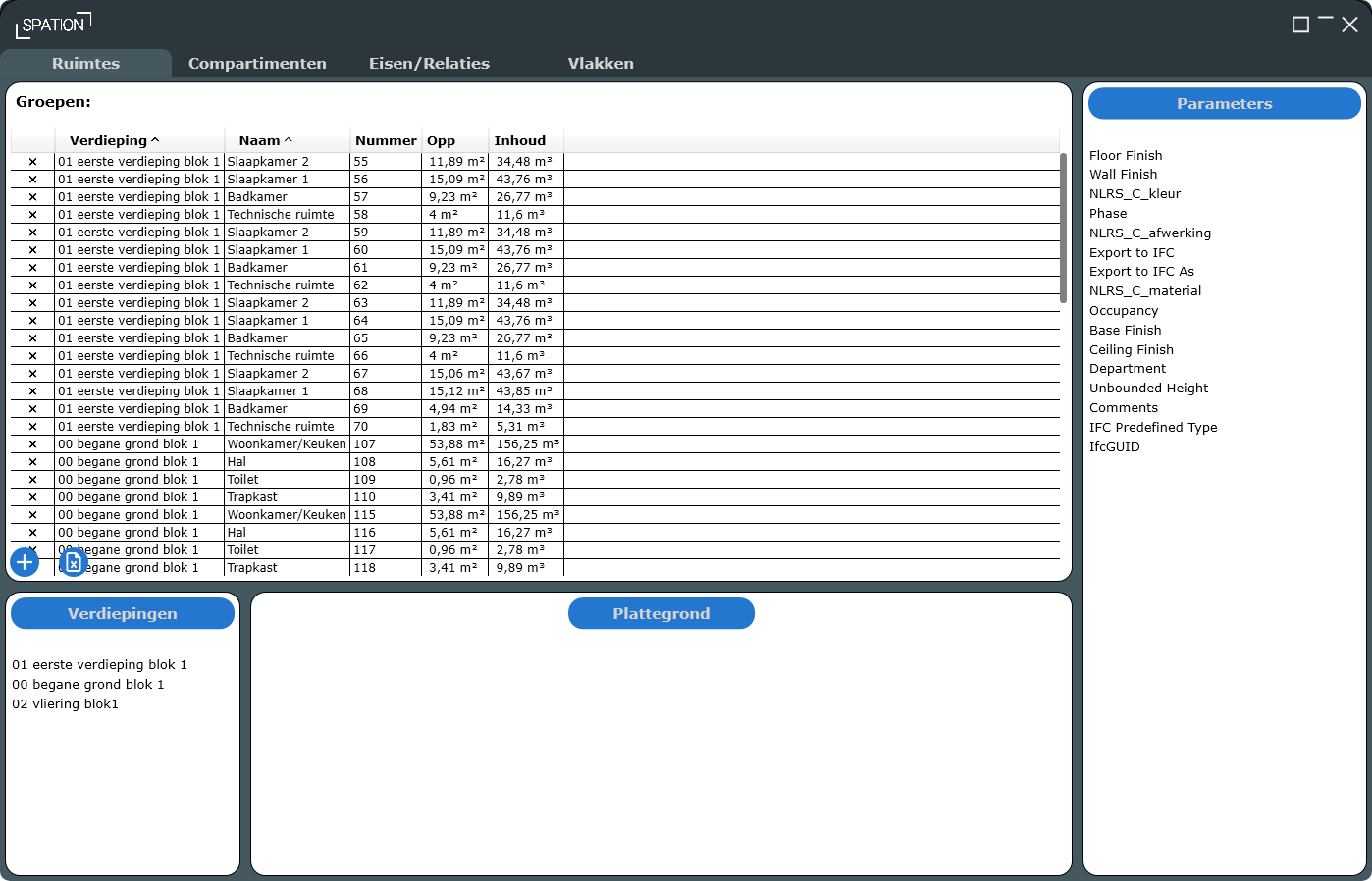Click the blue plus add button
1372x881 pixels.
[25, 562]
